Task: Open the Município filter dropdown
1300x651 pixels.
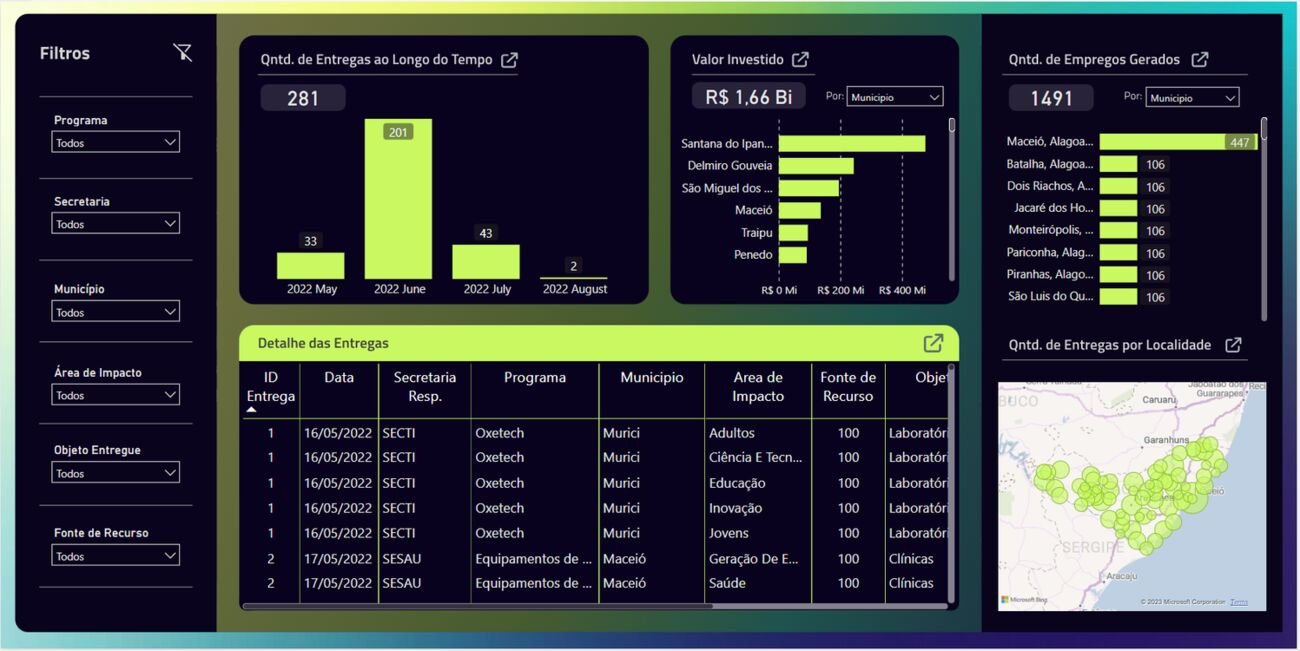Action: click(x=116, y=311)
